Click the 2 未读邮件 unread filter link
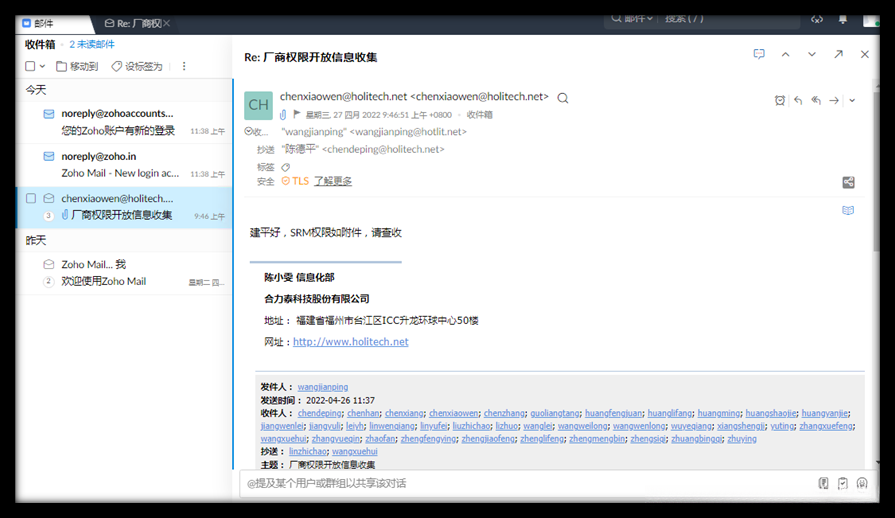The width and height of the screenshot is (895, 518). pos(92,44)
